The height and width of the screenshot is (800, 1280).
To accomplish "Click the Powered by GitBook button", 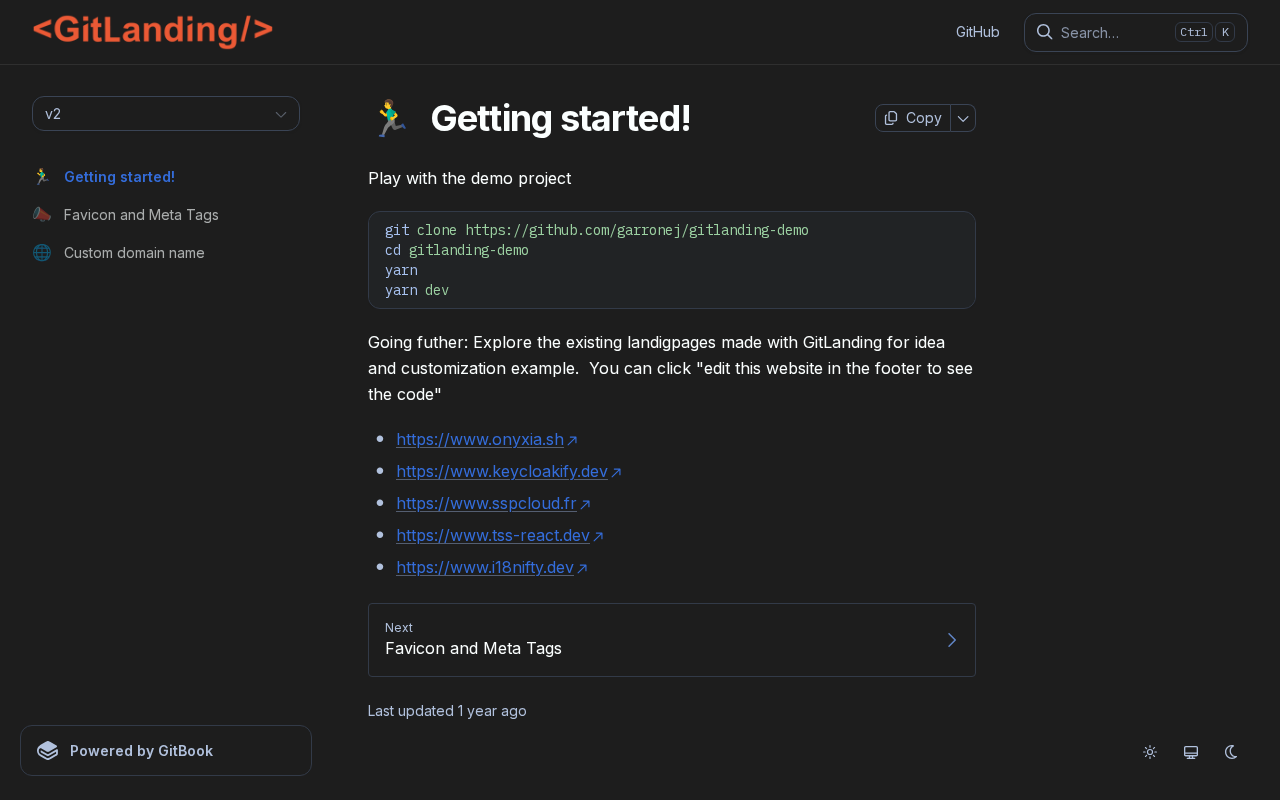I will tap(166, 751).
